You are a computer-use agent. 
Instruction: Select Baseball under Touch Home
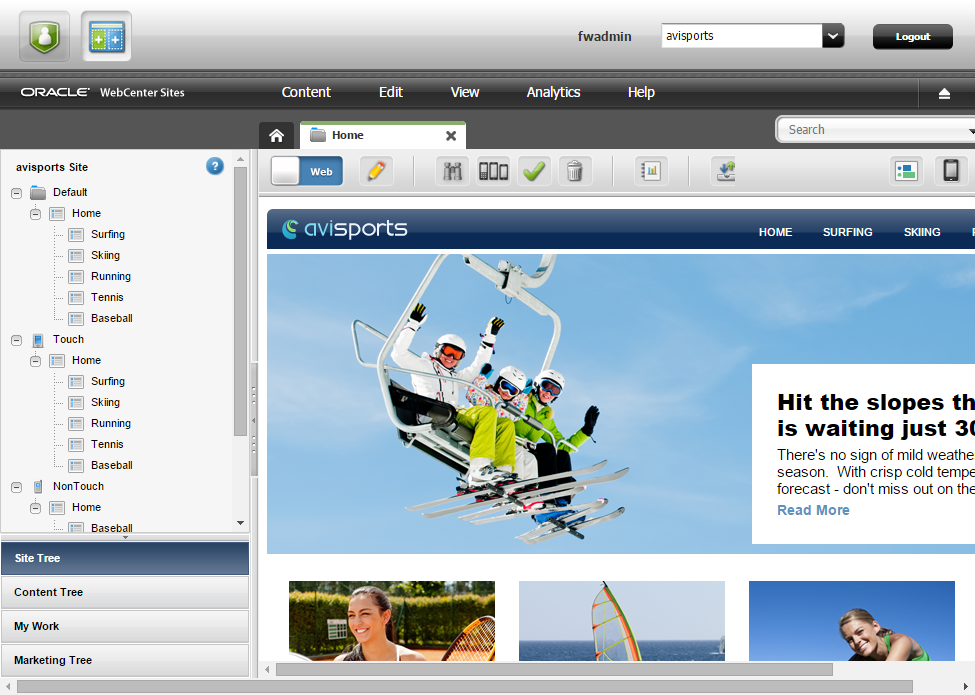(111, 466)
